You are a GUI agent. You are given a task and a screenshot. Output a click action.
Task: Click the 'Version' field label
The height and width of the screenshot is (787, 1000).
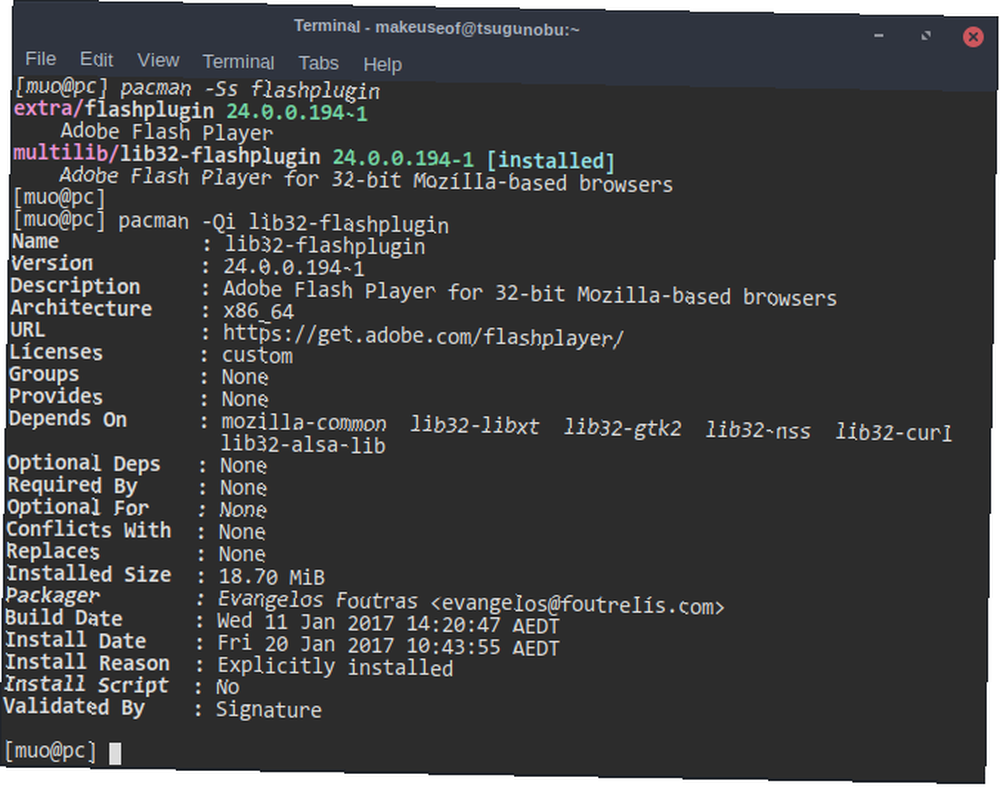click(52, 263)
